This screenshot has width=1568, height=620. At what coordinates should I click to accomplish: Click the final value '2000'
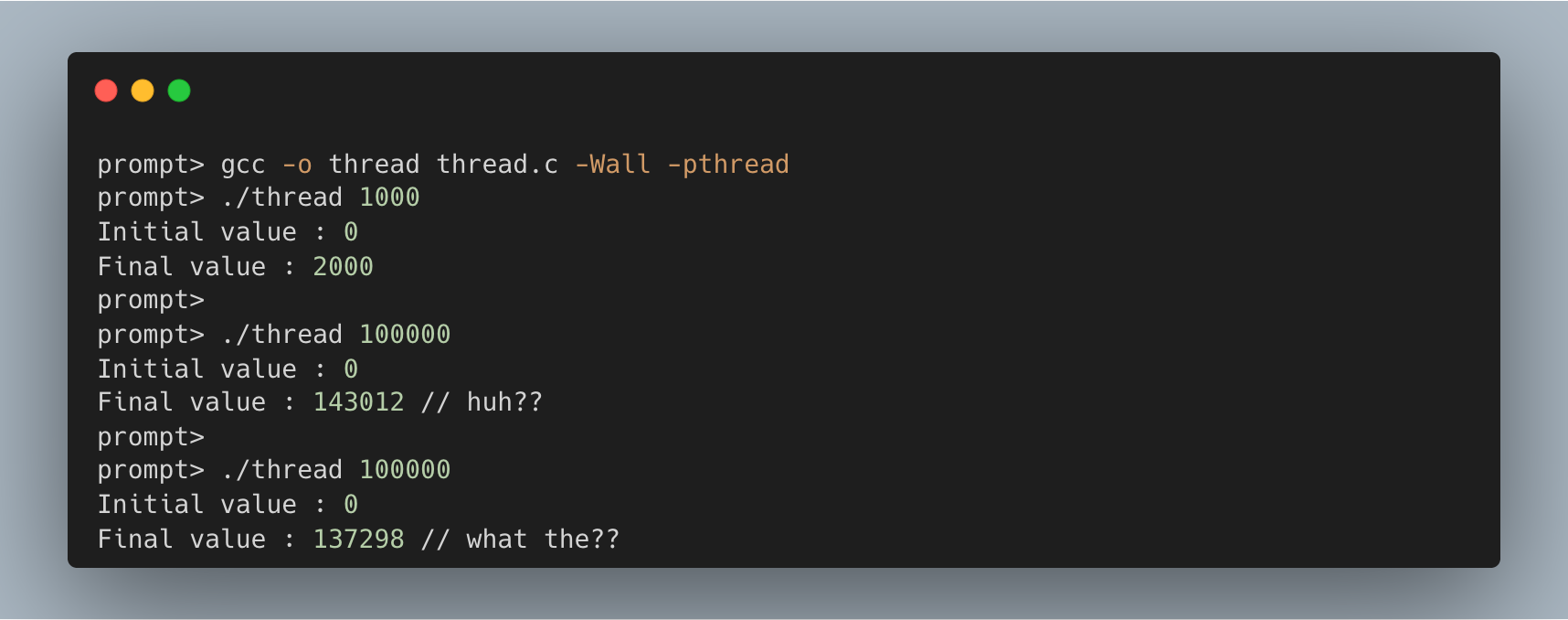click(343, 267)
